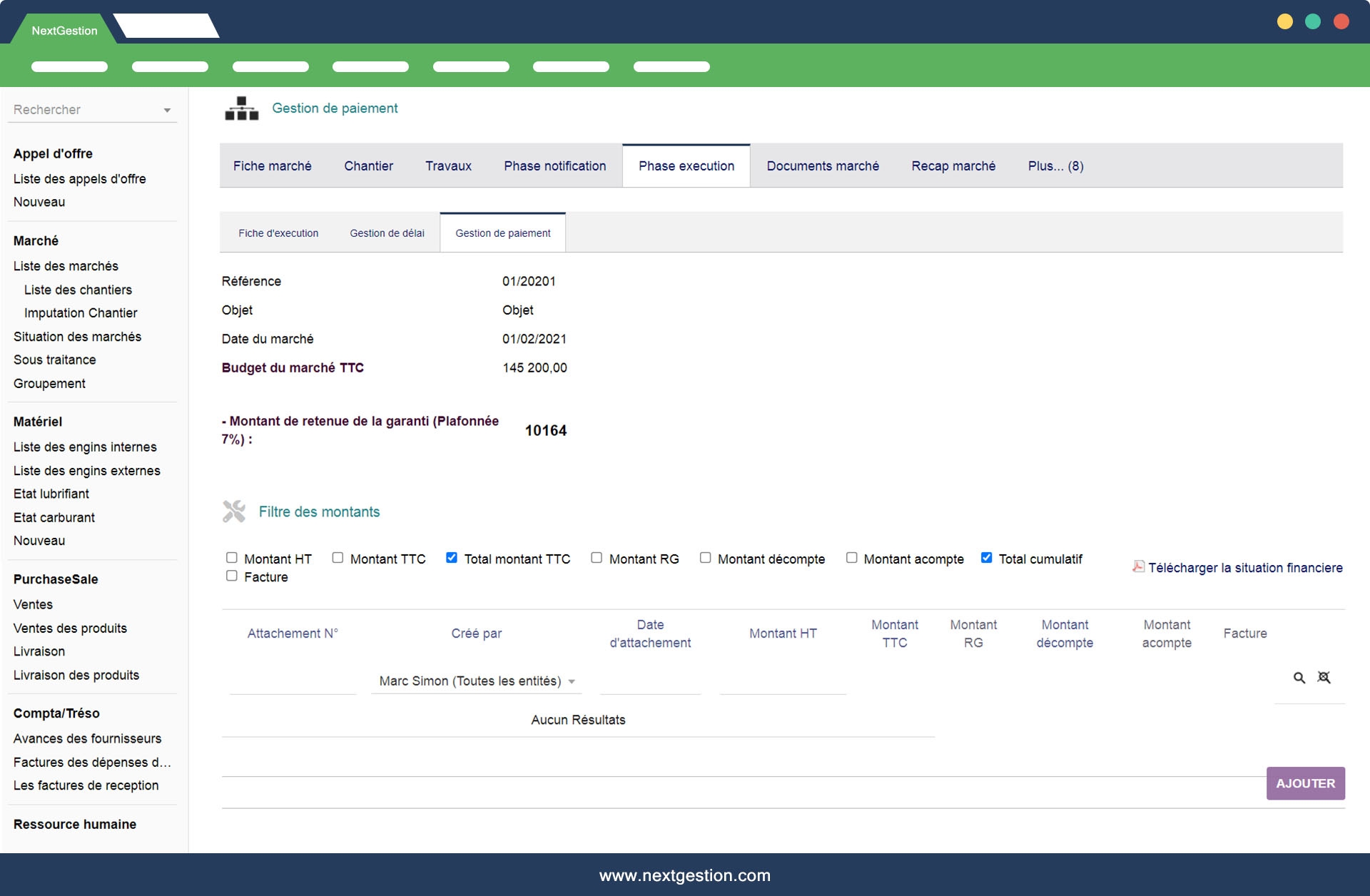Viewport: 1370px width, 896px height.
Task: Click the teal window circle icon
Action: click(x=1312, y=21)
